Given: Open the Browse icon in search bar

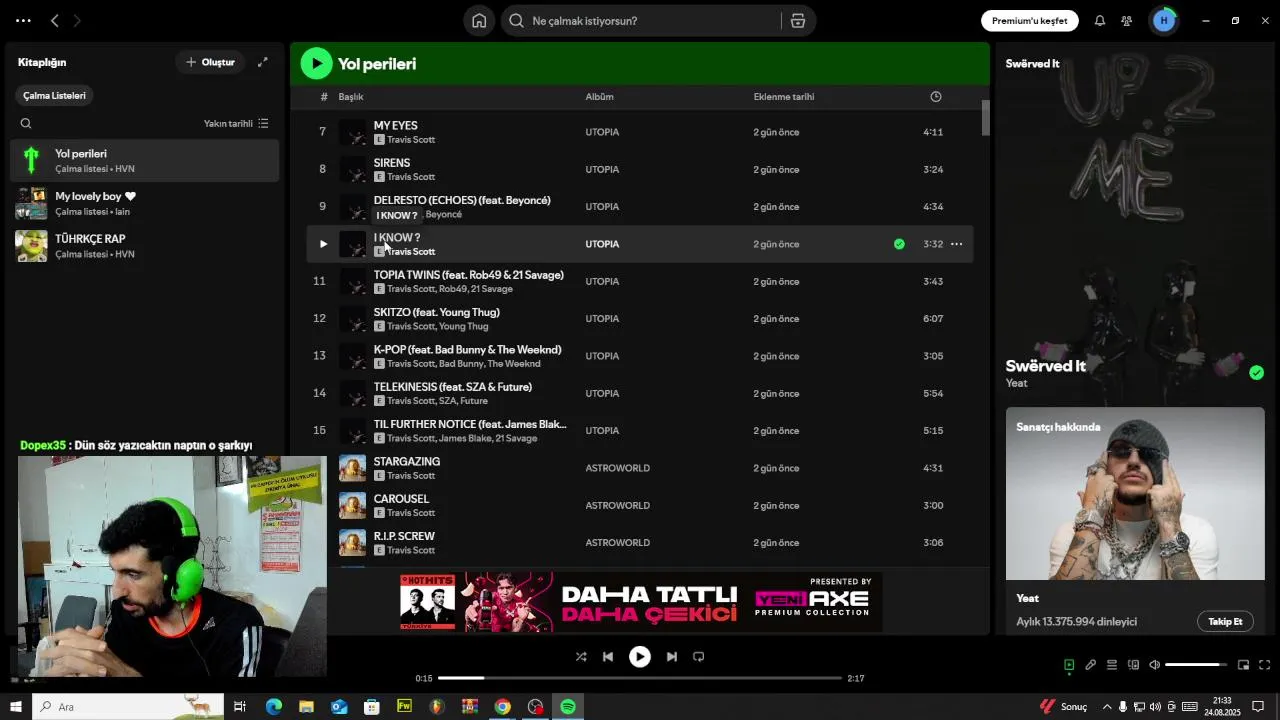Looking at the screenshot, I should [798, 21].
